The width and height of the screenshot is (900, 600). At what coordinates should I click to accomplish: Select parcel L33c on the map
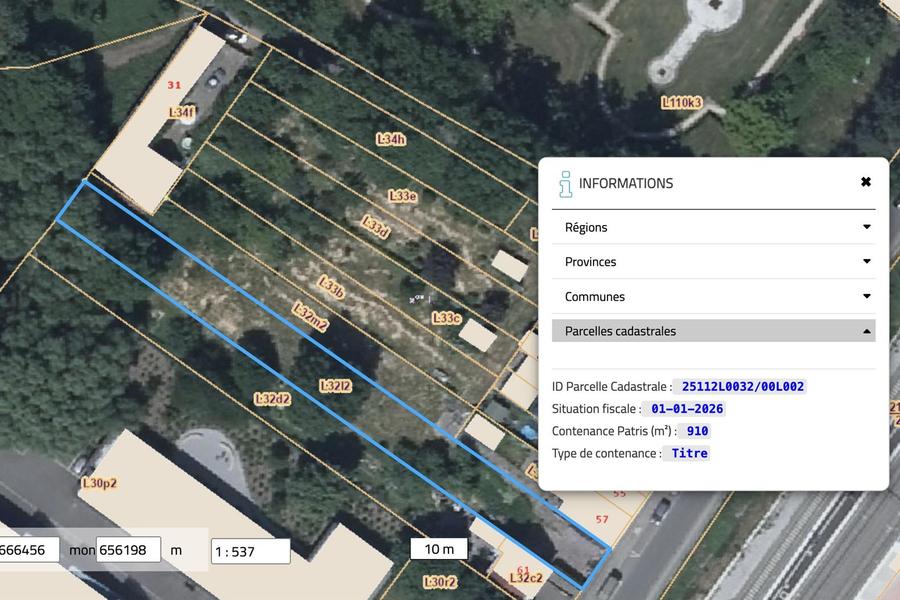pos(446,318)
